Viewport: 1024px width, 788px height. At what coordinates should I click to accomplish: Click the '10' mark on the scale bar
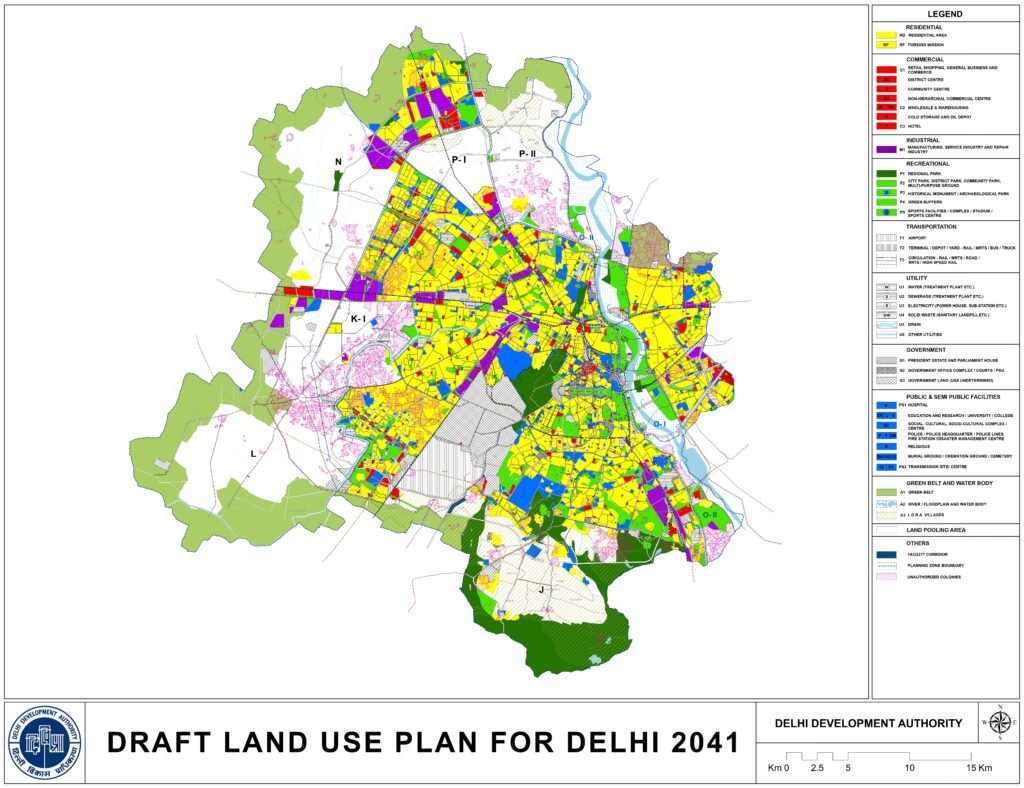(x=910, y=768)
